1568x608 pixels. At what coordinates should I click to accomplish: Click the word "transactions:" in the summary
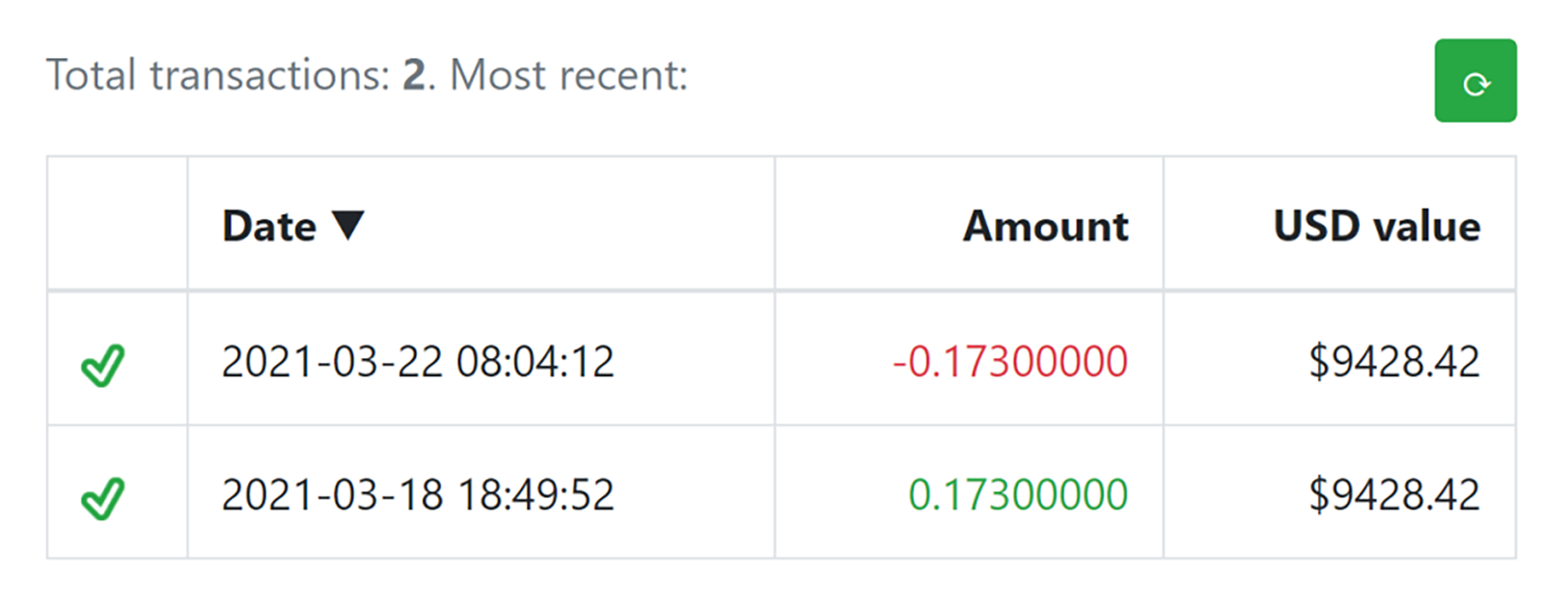pyautogui.click(x=269, y=75)
